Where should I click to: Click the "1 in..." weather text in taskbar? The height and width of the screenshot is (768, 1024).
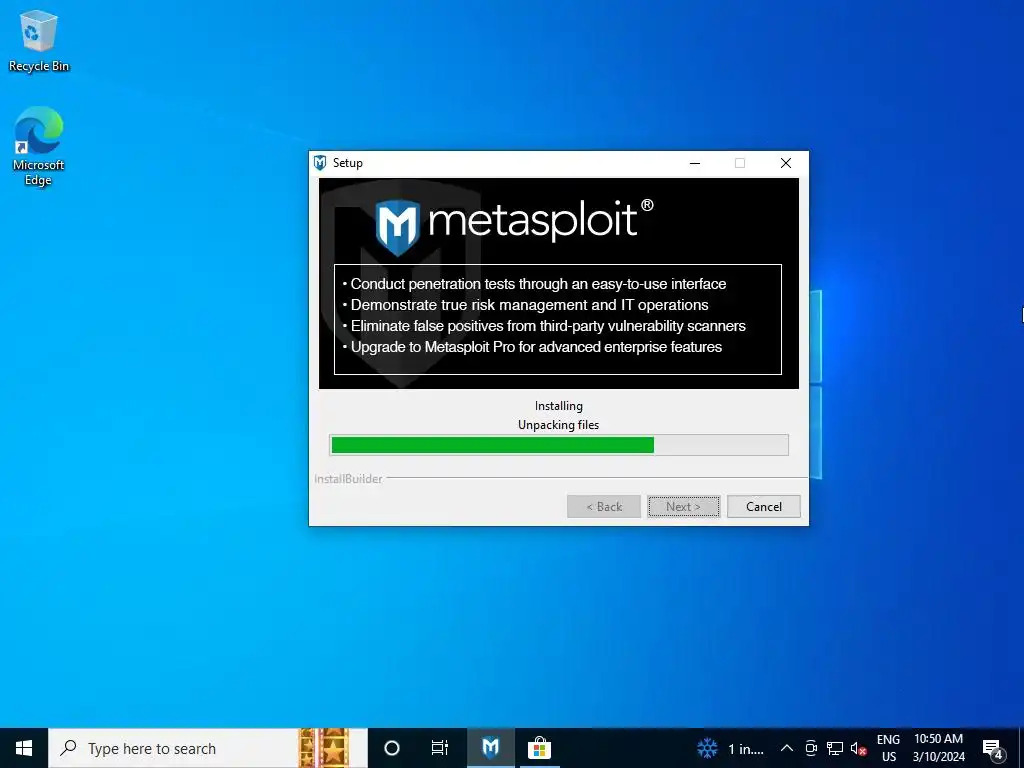746,749
